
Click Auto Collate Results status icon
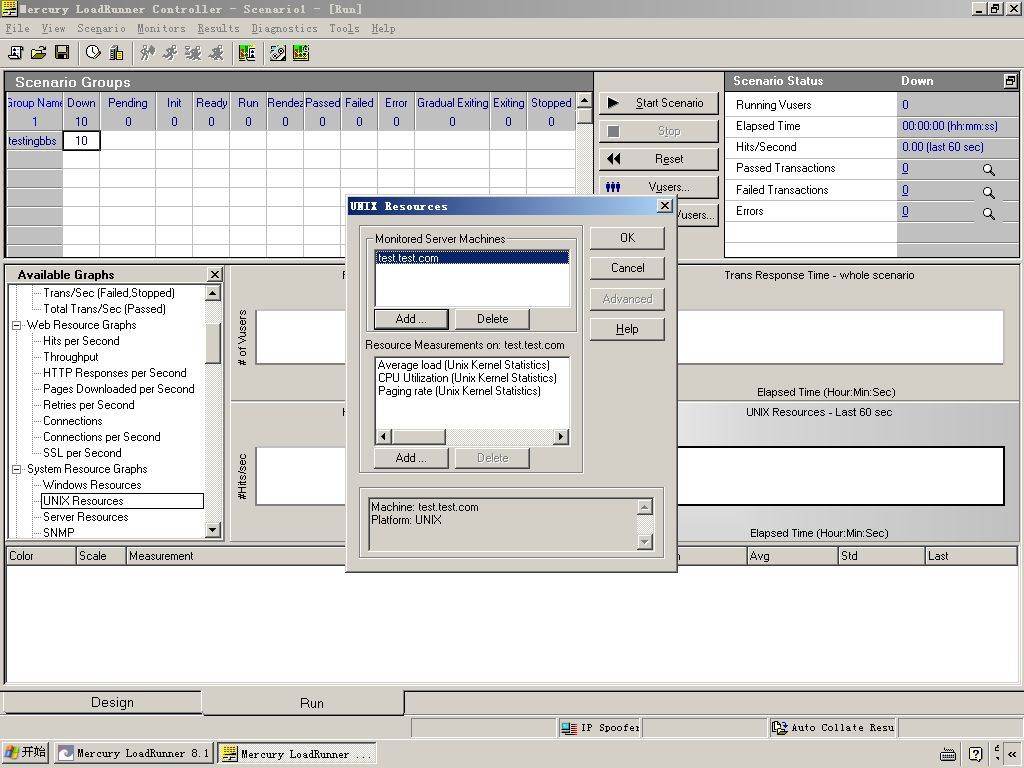[x=779, y=728]
